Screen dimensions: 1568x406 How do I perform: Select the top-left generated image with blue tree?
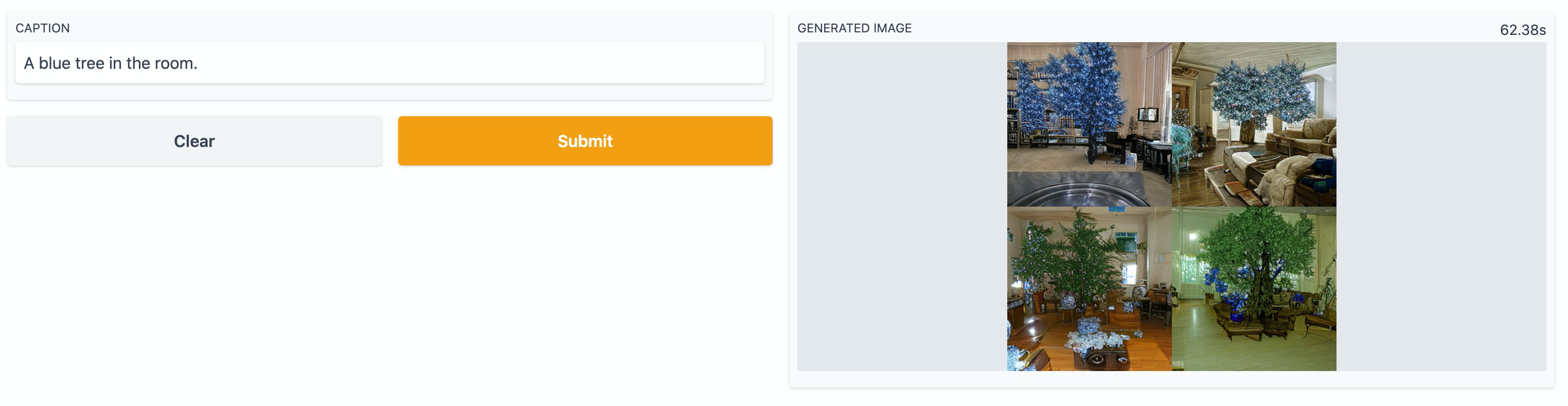pos(1089,124)
